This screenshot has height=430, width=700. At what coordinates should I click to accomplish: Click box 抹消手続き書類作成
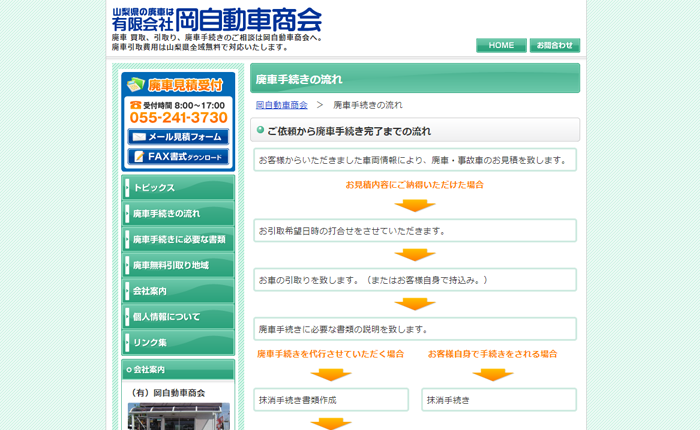point(331,400)
